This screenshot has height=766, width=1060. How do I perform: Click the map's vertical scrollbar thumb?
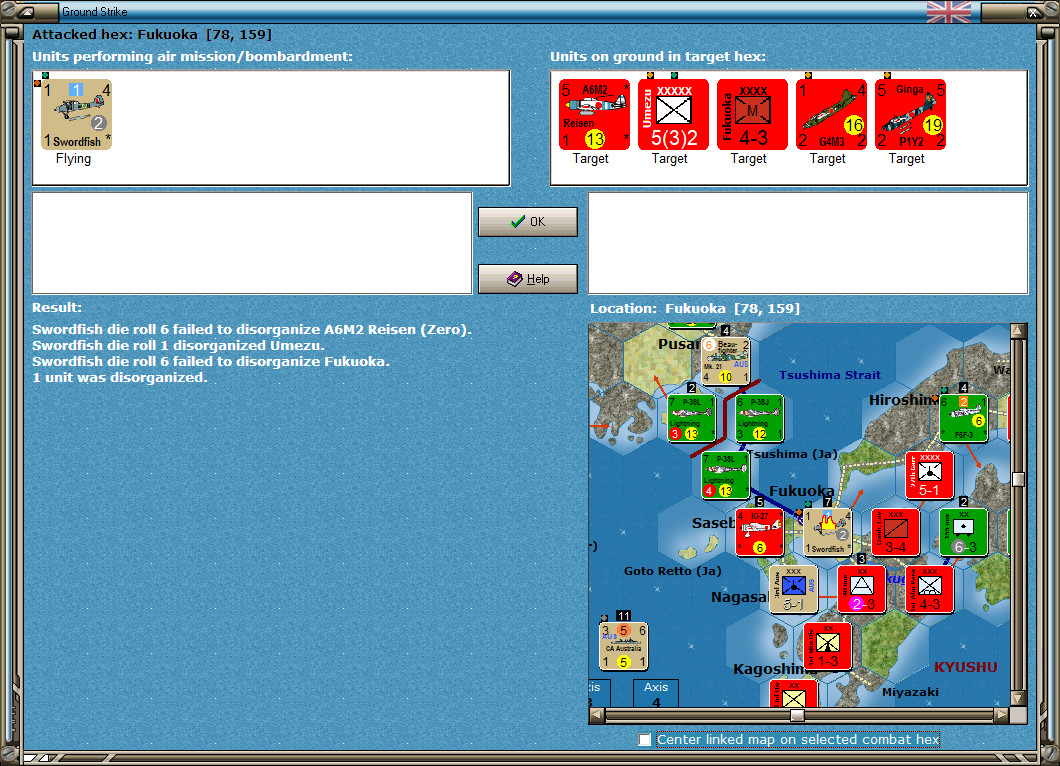[x=1018, y=479]
